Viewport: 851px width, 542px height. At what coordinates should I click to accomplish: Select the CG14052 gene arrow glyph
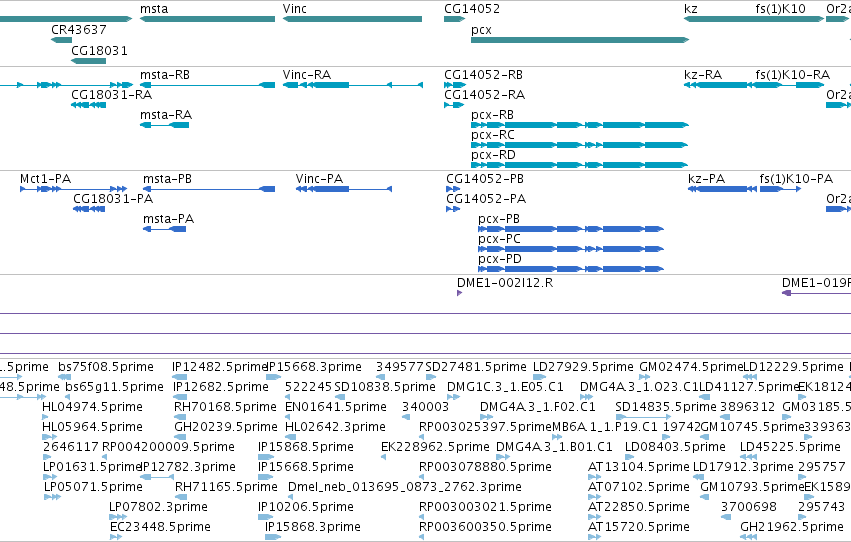[454, 19]
